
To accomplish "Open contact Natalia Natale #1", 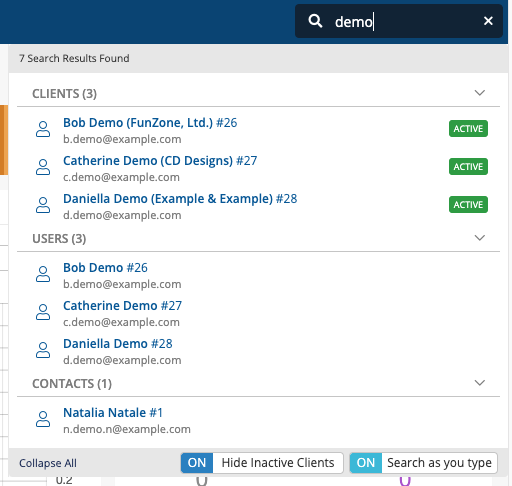I will (x=113, y=413).
